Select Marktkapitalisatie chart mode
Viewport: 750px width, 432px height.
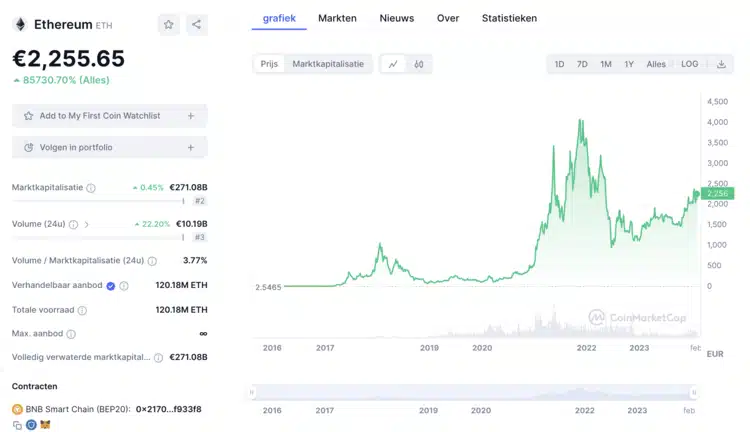[x=328, y=64]
